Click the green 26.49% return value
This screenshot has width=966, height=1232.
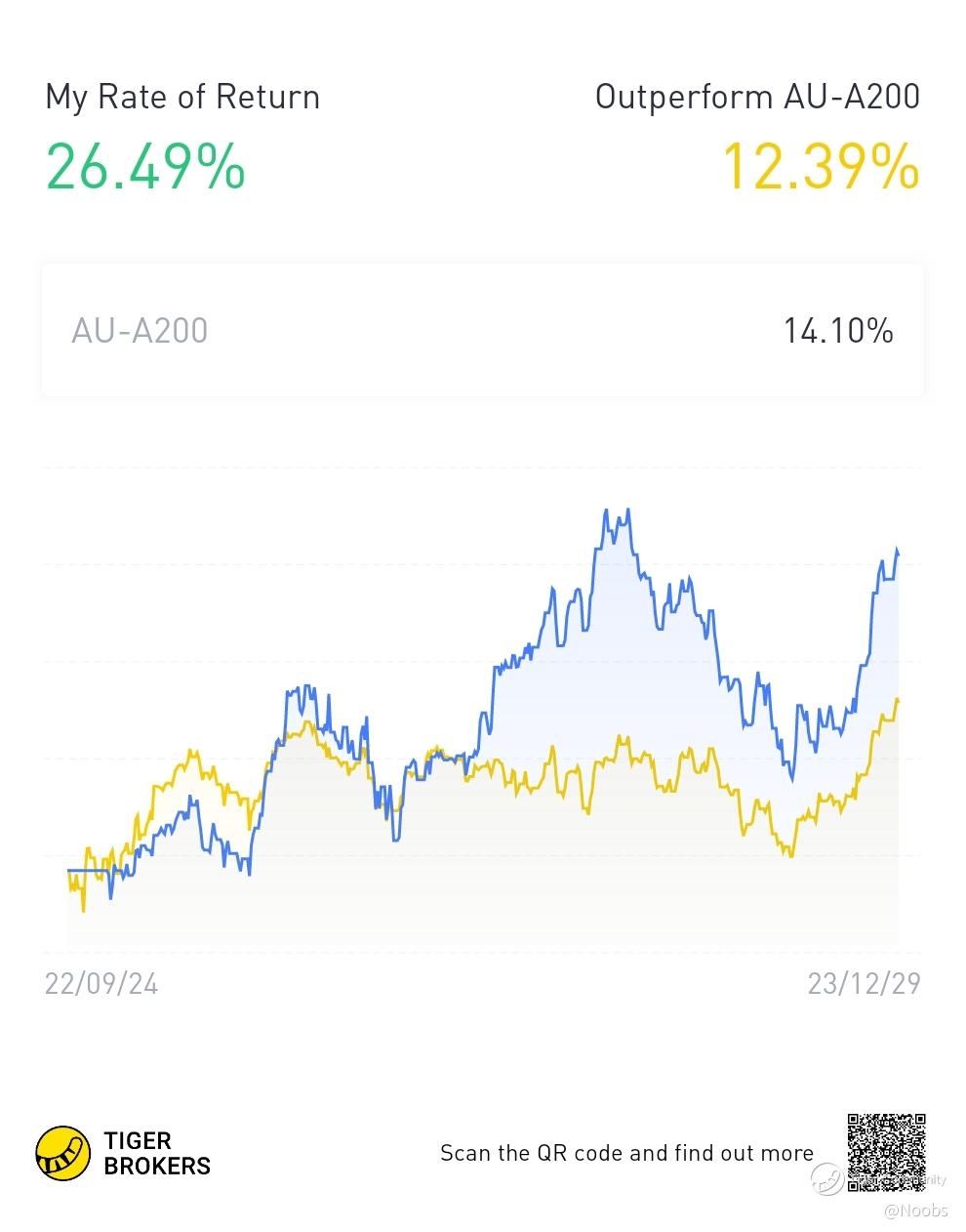pos(145,166)
